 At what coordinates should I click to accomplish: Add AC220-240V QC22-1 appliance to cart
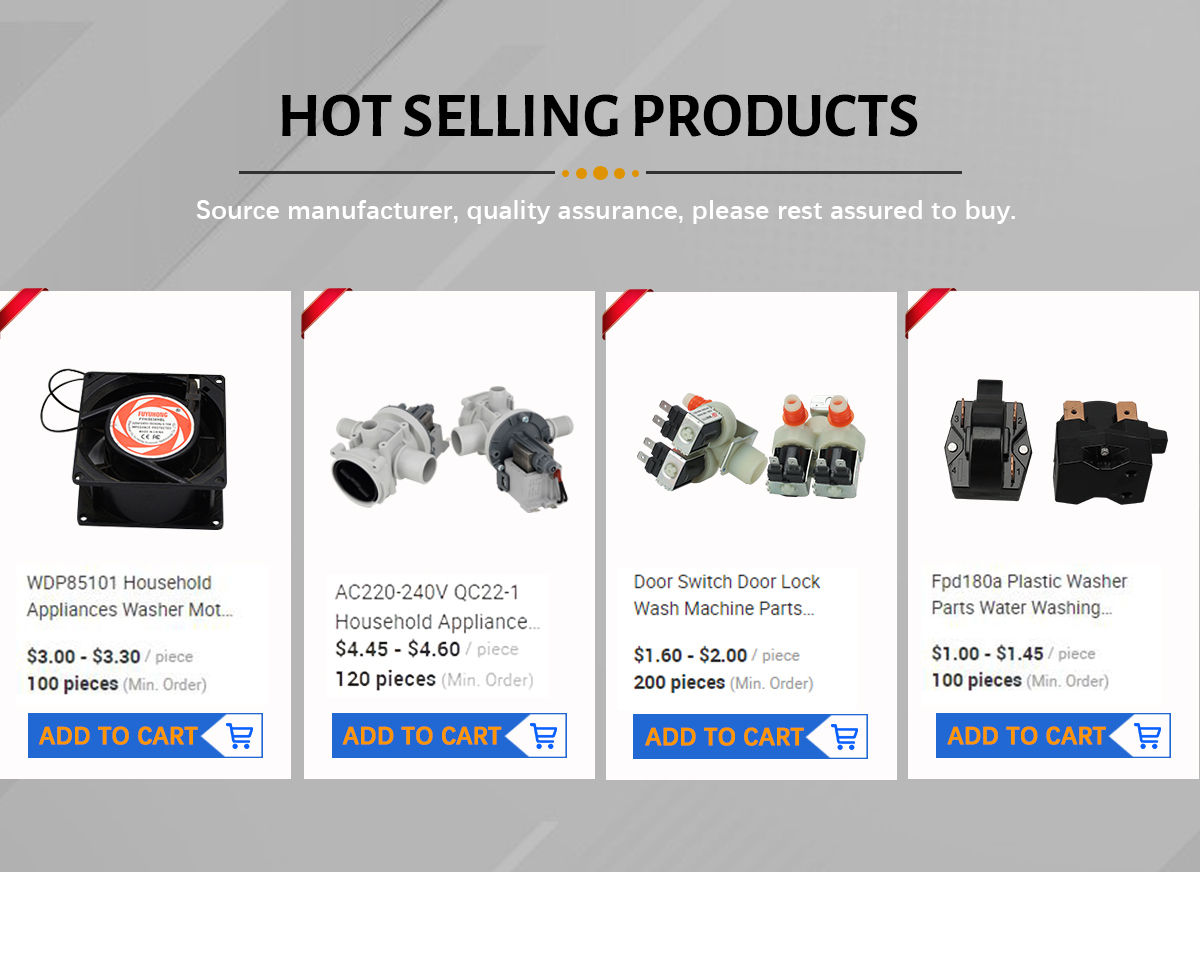[x=449, y=736]
